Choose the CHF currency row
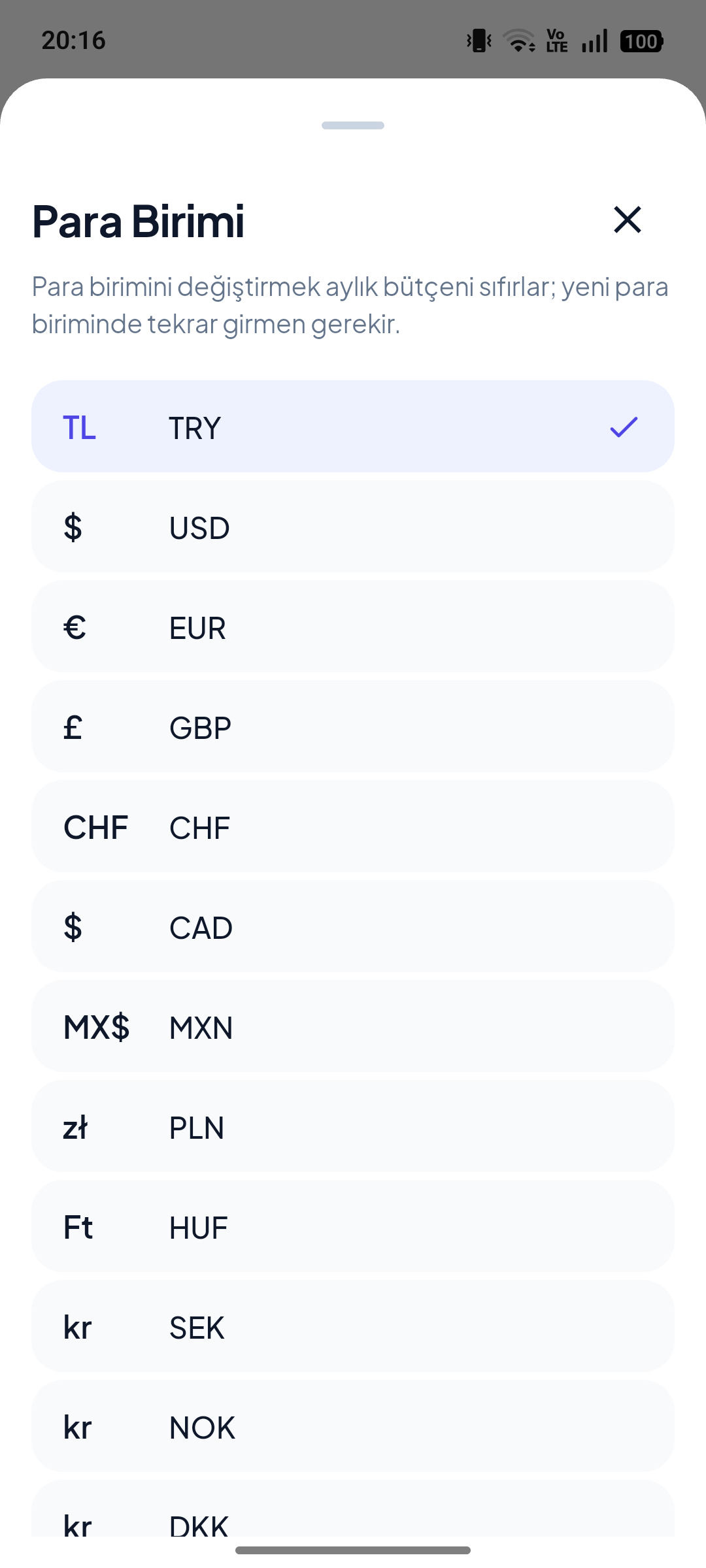Screen dimensions: 706x1568 click(x=353, y=826)
